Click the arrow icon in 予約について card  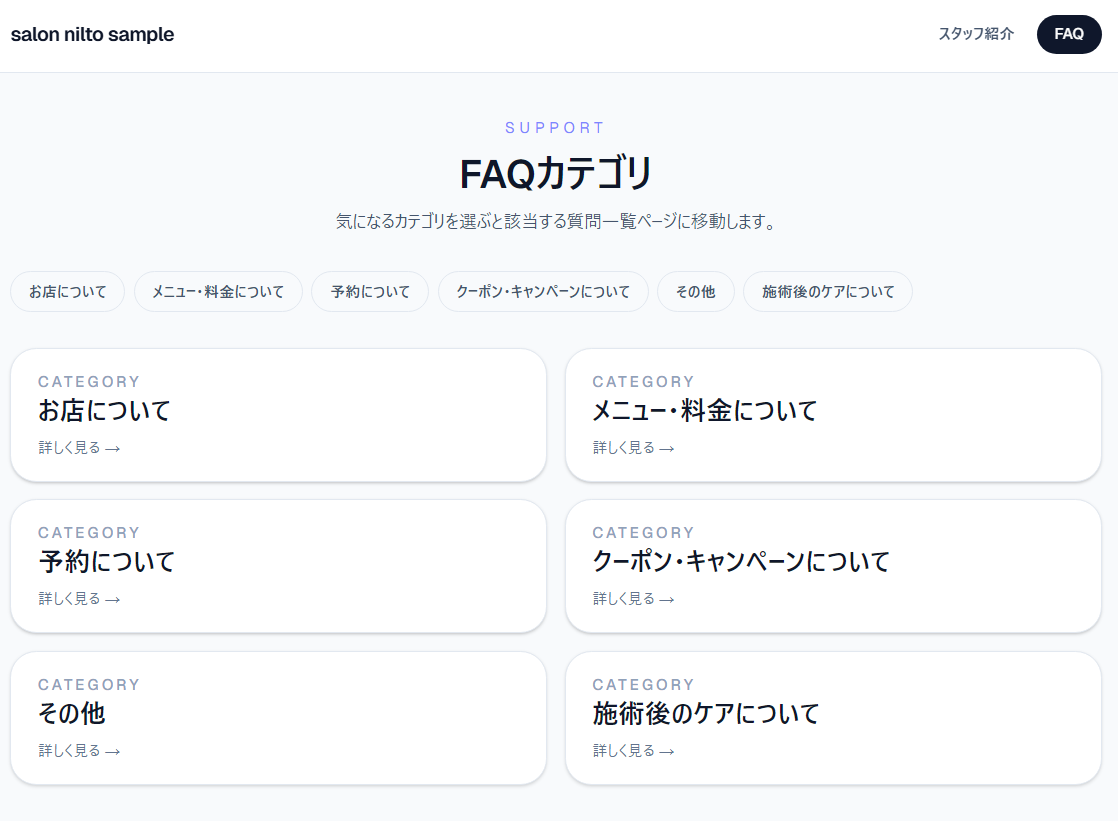[112, 600]
